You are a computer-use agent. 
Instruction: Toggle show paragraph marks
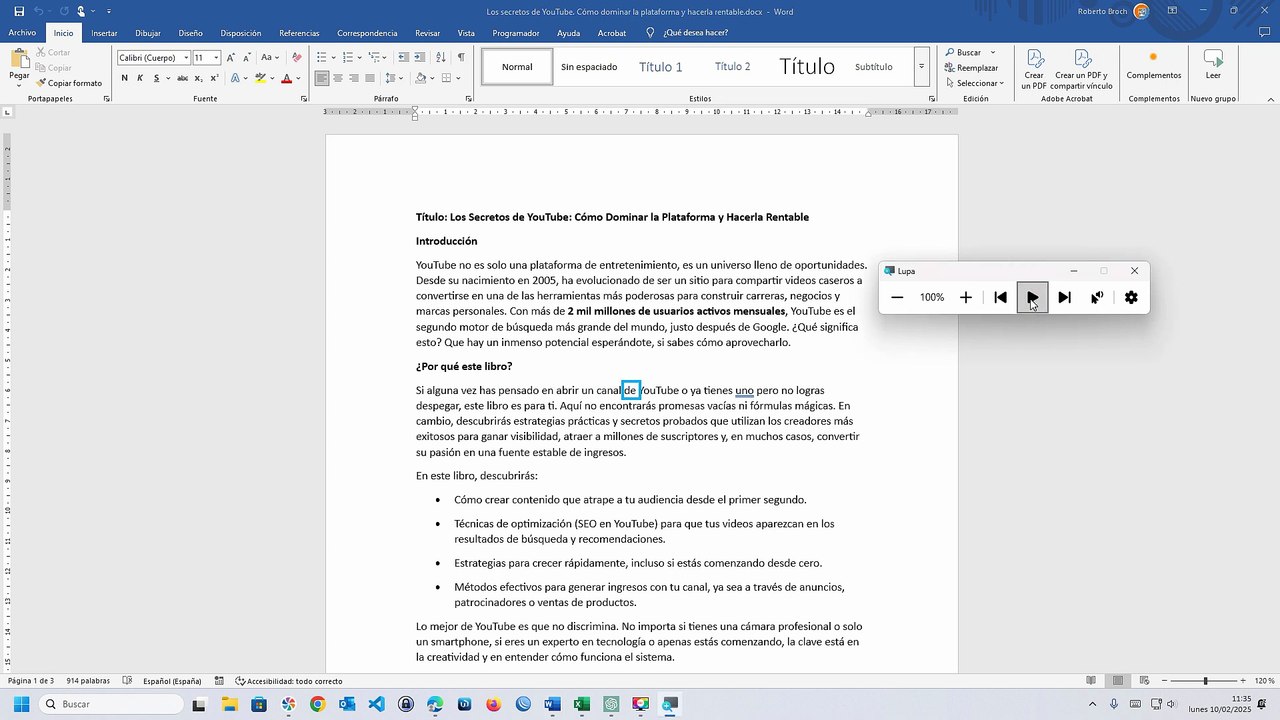coord(461,57)
